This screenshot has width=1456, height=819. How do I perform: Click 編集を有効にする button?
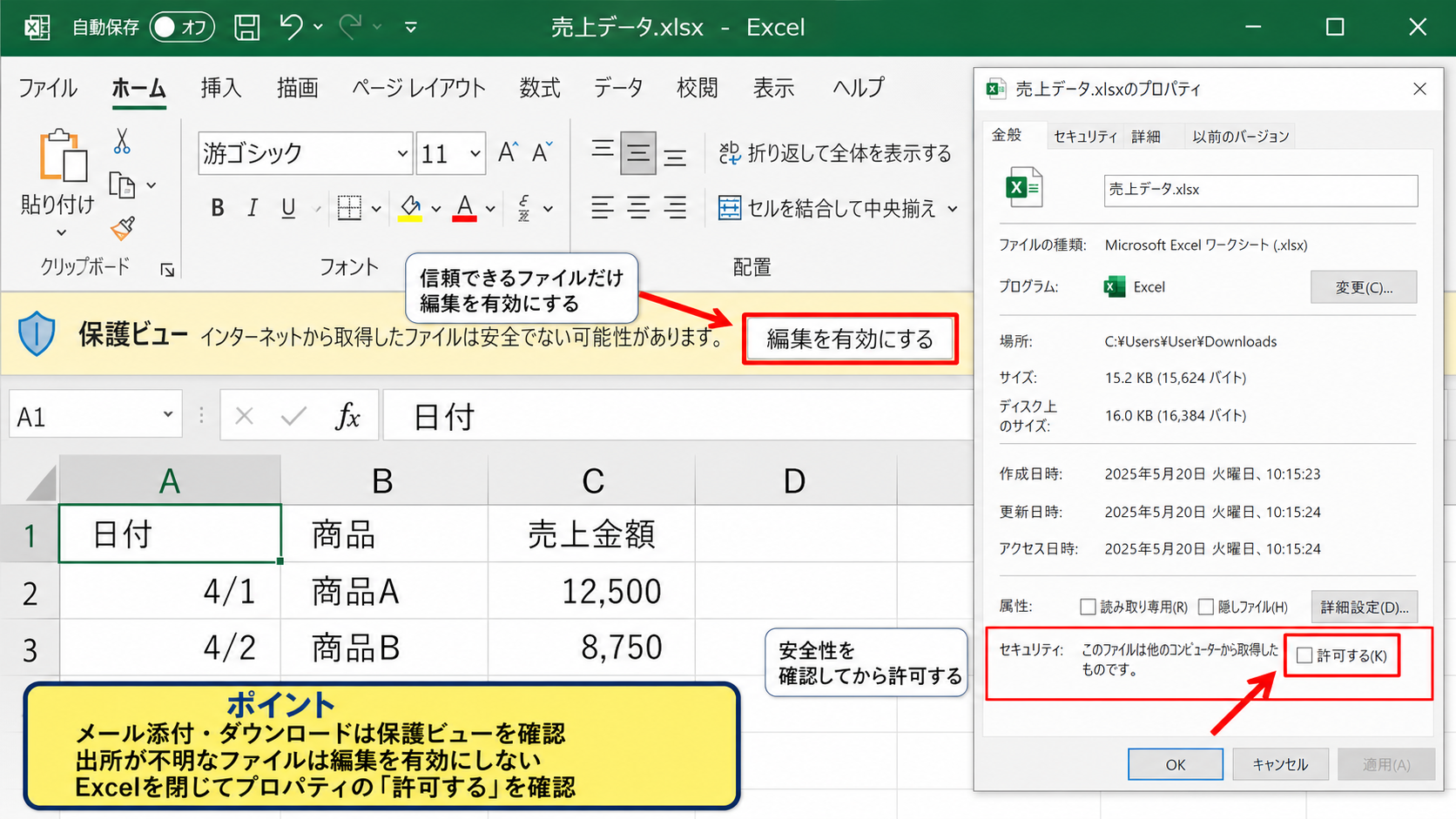point(850,339)
